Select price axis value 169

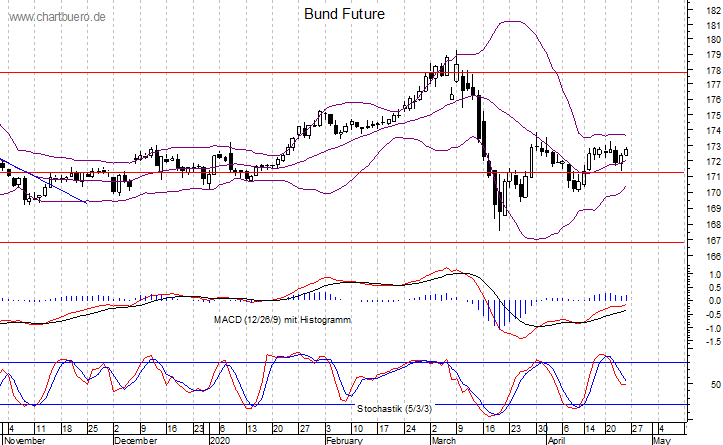click(713, 209)
